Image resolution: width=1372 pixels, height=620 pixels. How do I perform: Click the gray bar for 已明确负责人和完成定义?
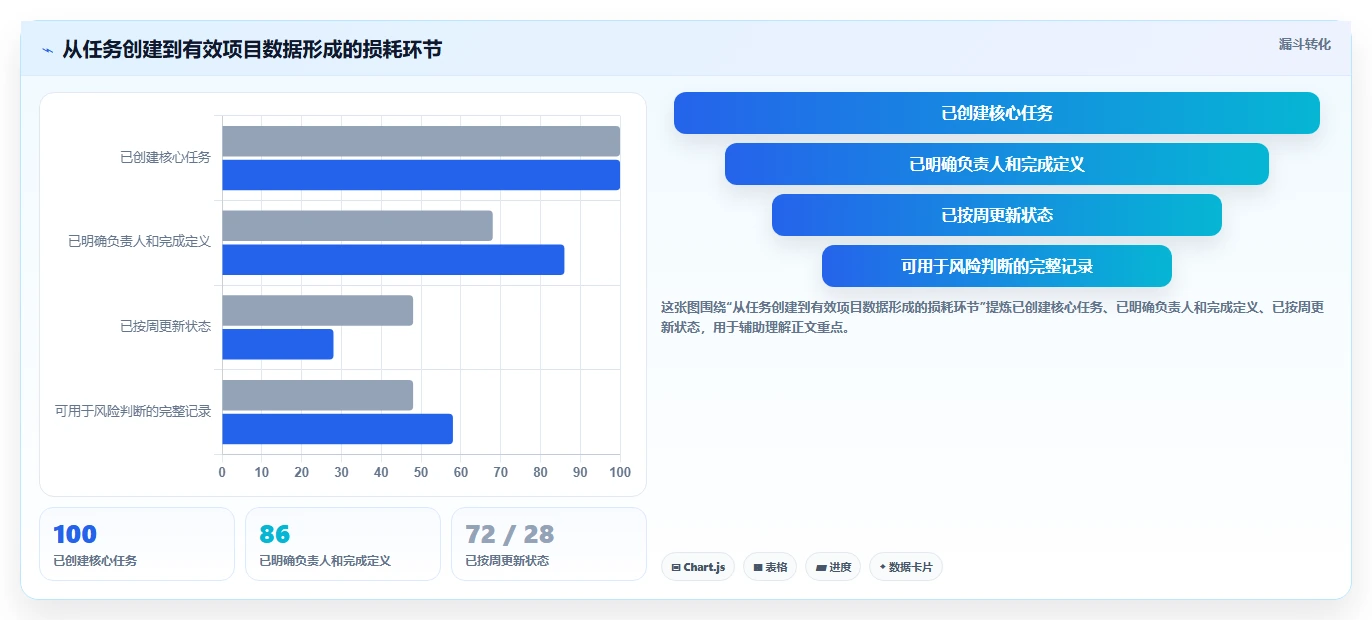tap(357, 226)
